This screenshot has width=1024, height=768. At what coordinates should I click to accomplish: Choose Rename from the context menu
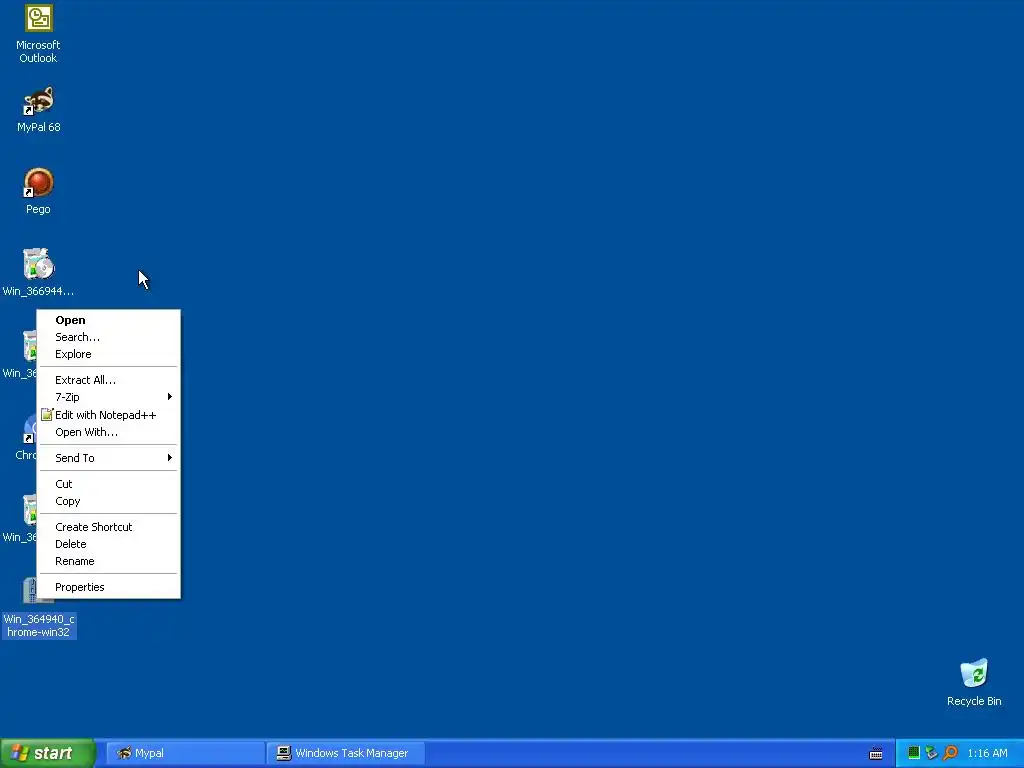pos(109,561)
